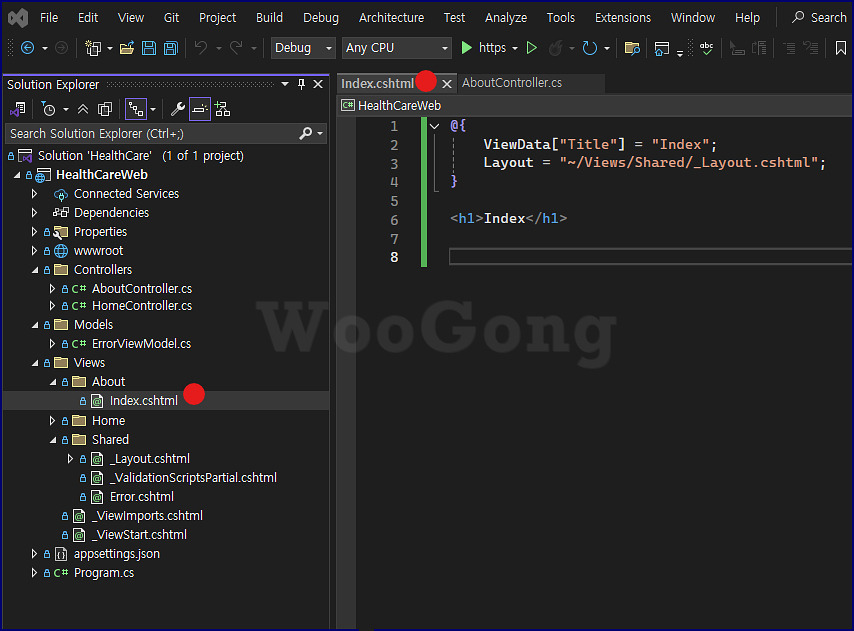Select appsettings.json in the tree
Image resolution: width=854 pixels, height=631 pixels.
tap(117, 554)
